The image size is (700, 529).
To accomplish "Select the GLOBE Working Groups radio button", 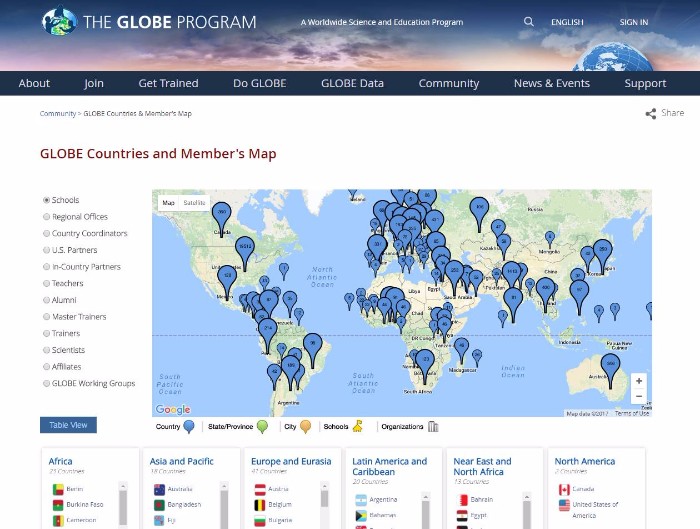I will click(x=46, y=383).
